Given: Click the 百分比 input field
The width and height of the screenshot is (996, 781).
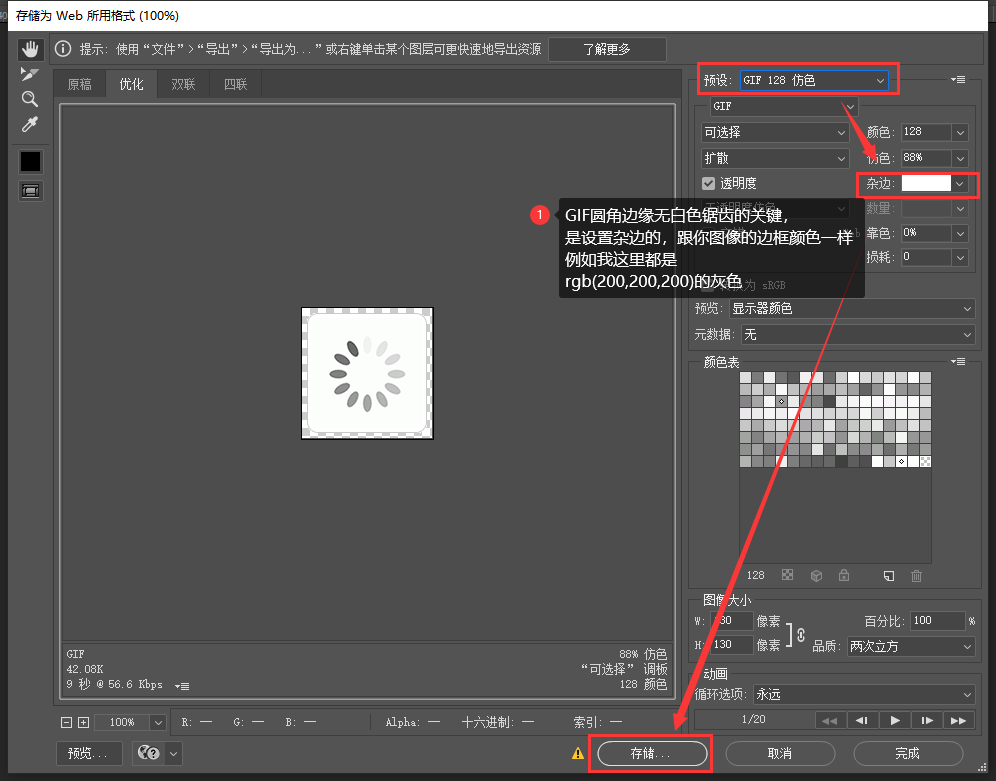Looking at the screenshot, I should (x=937, y=621).
